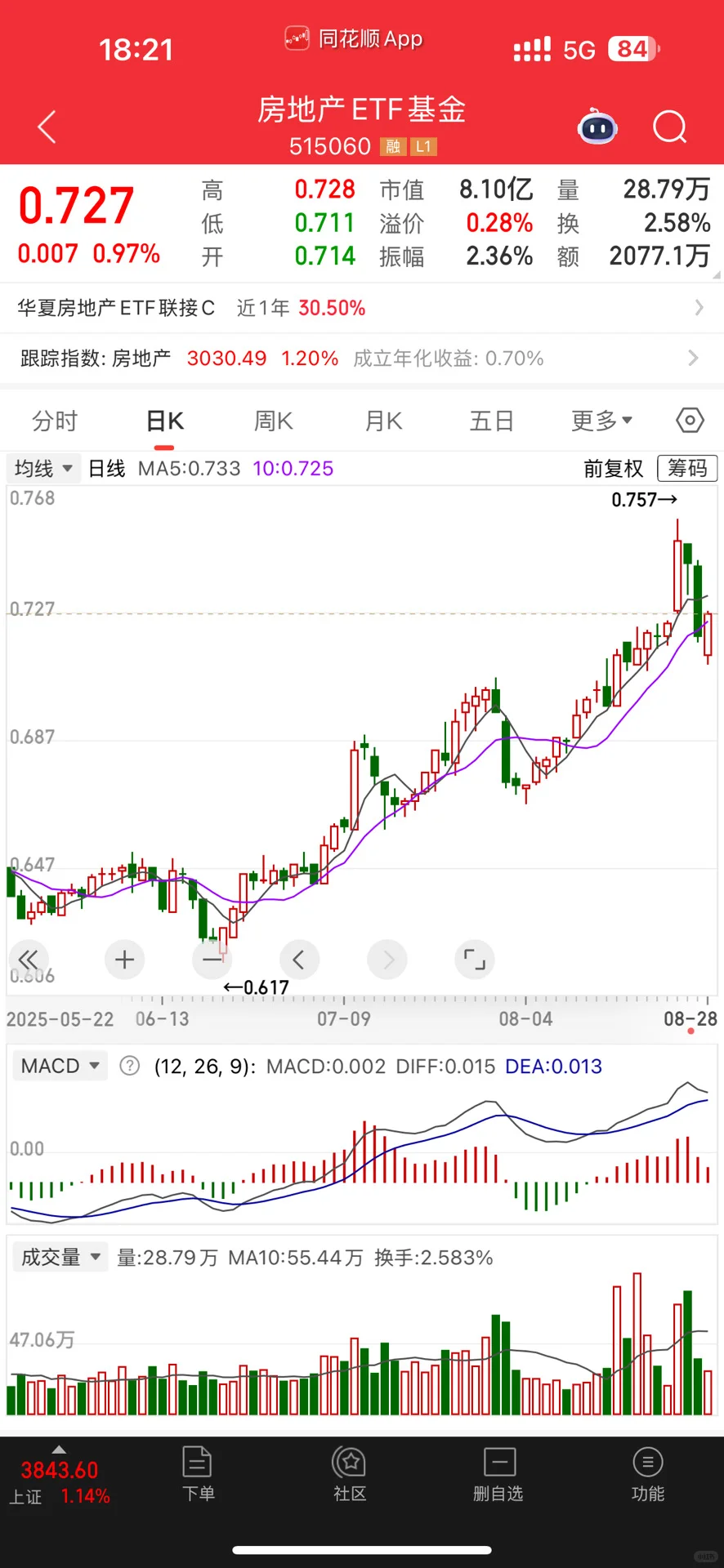Tap the L1 level badge
The height and width of the screenshot is (1568, 724).
click(x=423, y=147)
